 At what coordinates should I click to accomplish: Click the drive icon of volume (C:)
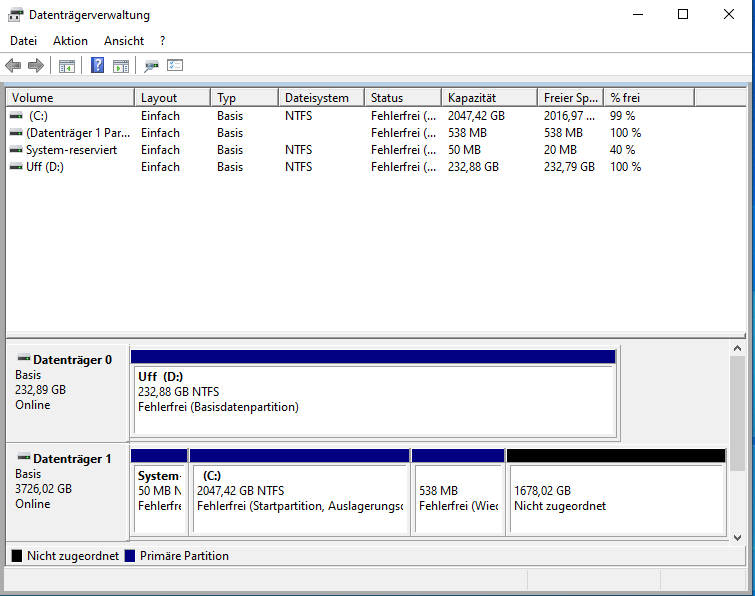click(16, 116)
